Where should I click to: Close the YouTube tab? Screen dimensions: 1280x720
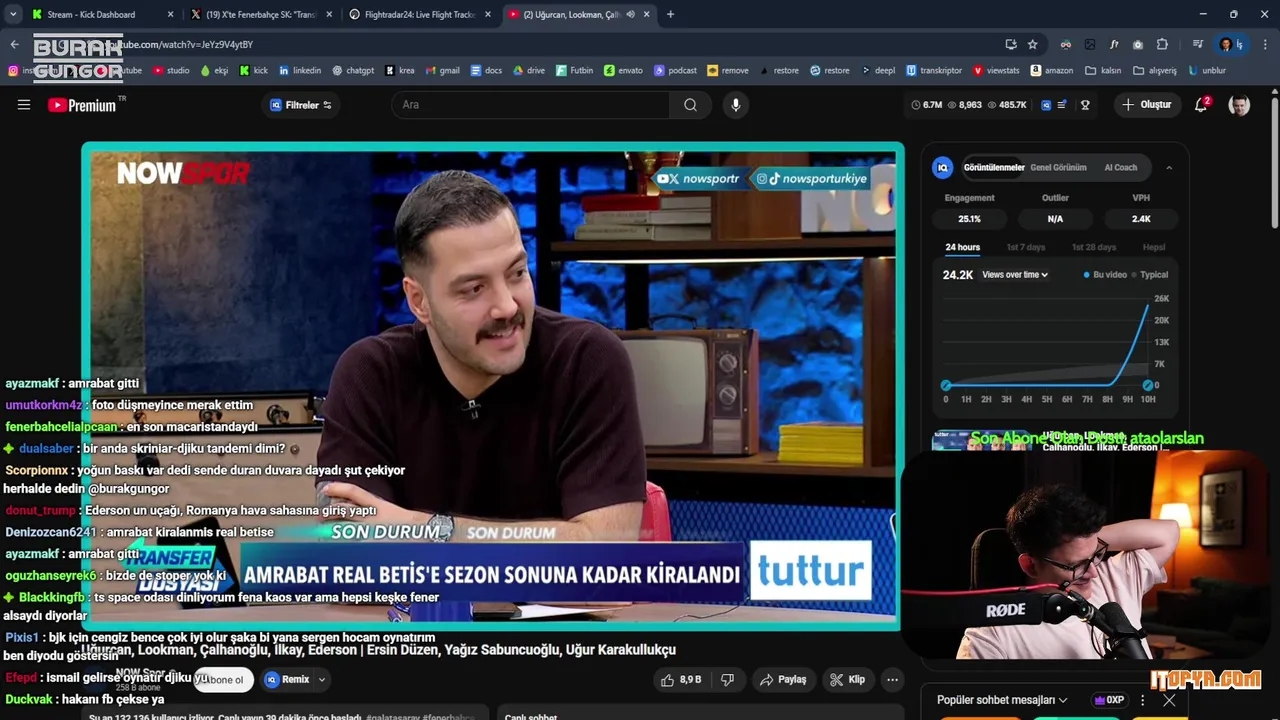646,14
